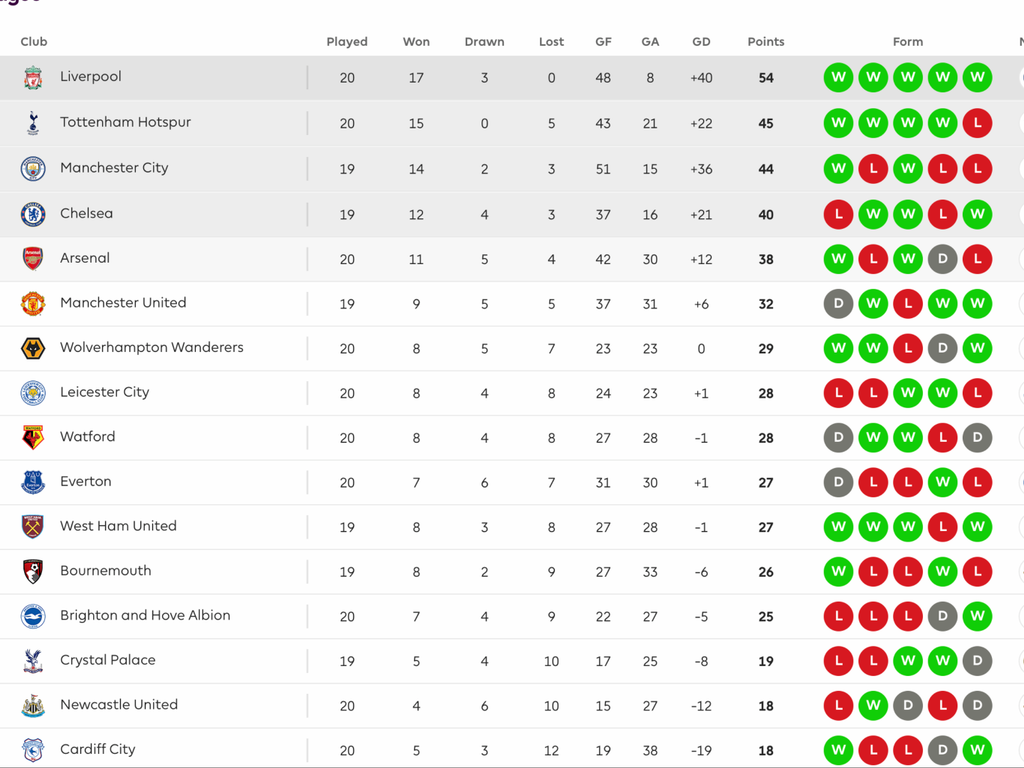
Task: Open the Arsenal cannon crest
Action: (33, 259)
